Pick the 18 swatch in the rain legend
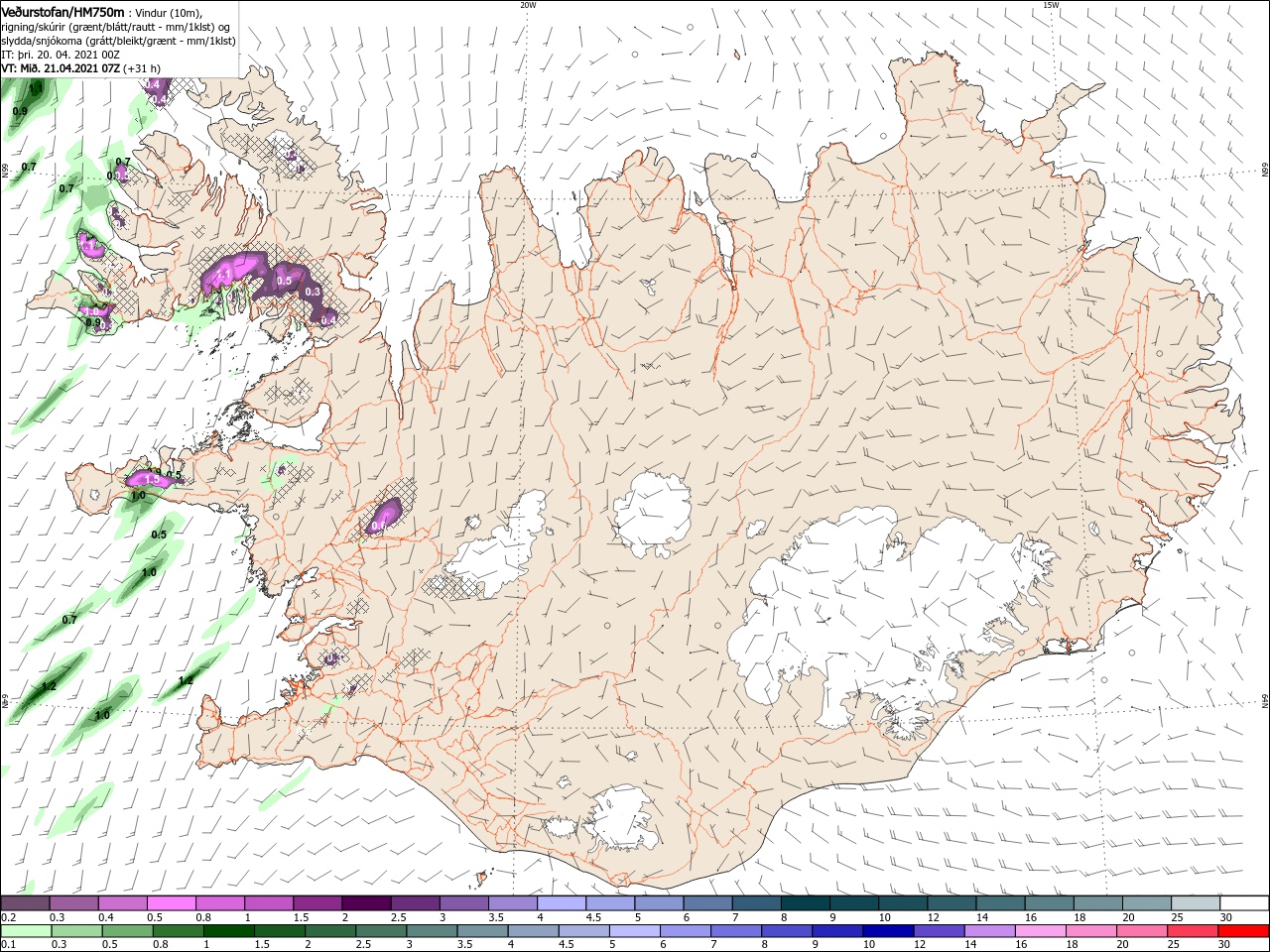The height and width of the screenshot is (952, 1270). click(x=1092, y=931)
